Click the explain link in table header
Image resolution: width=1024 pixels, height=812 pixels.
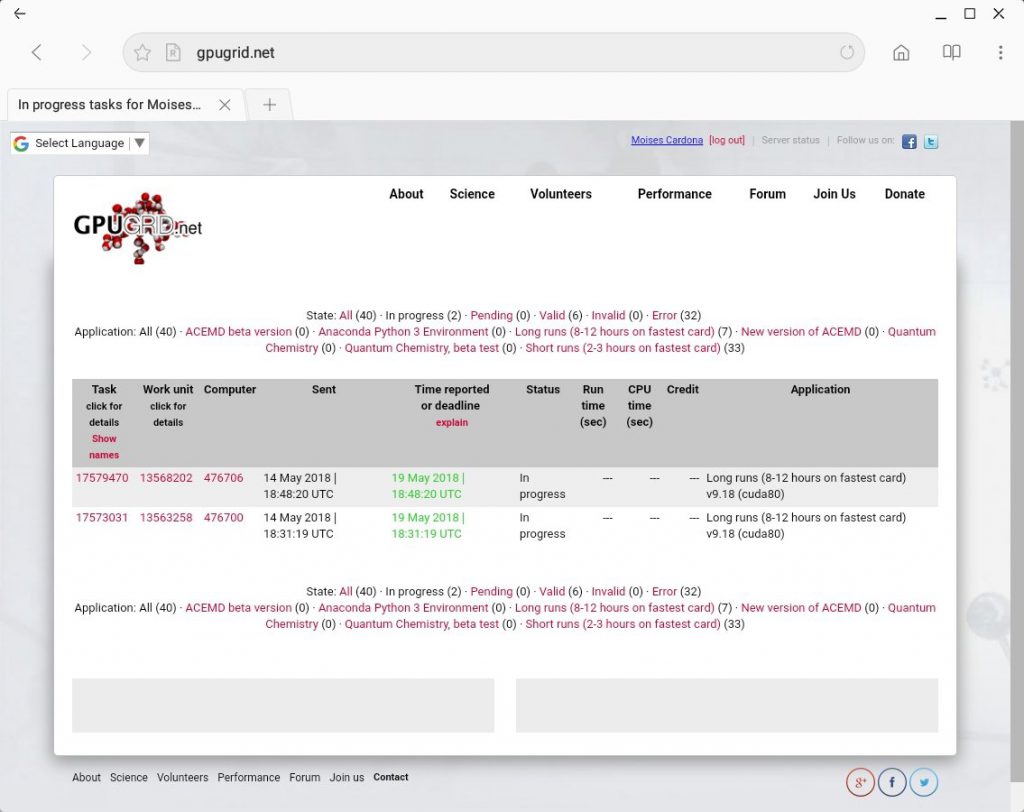pos(451,423)
